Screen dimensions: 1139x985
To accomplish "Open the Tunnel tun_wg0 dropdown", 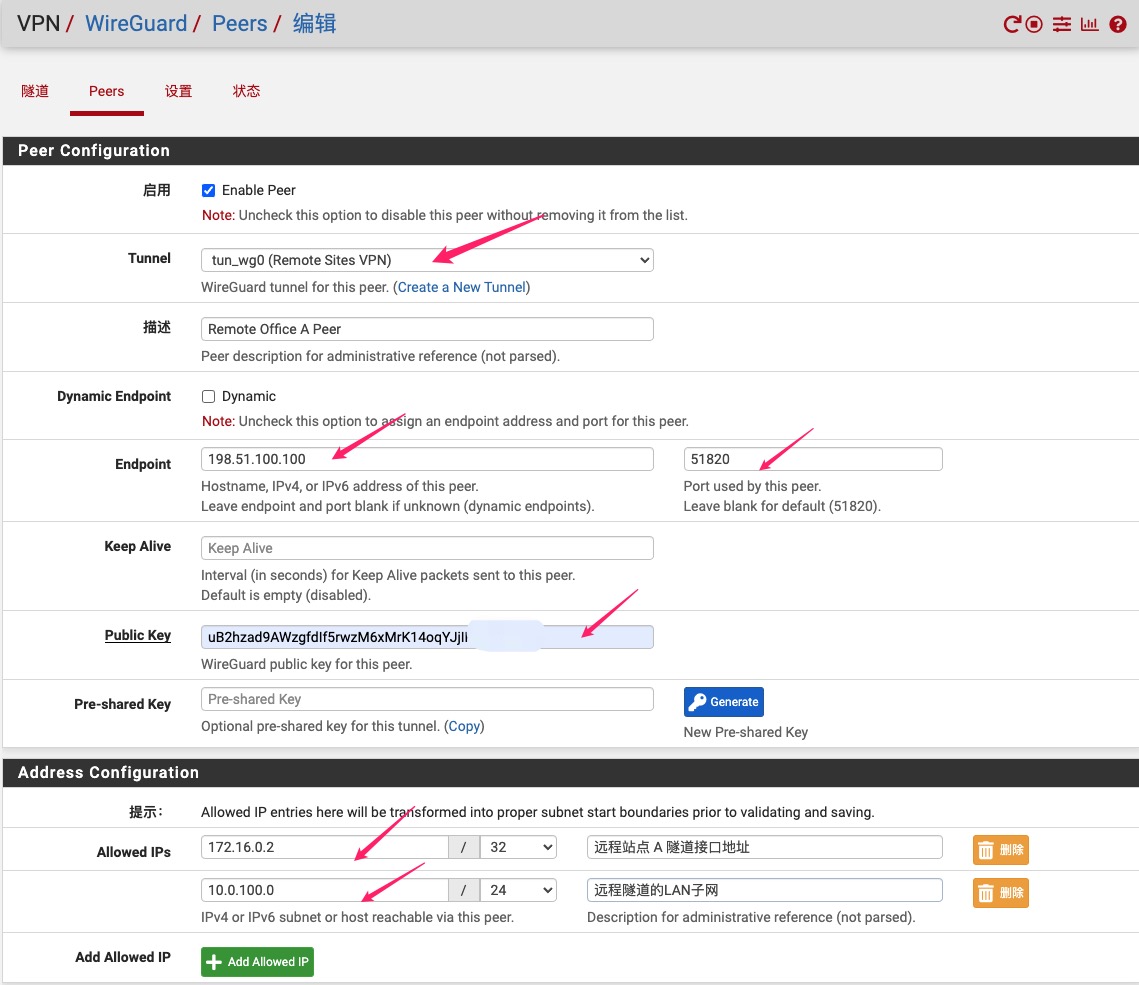I will (x=427, y=260).
